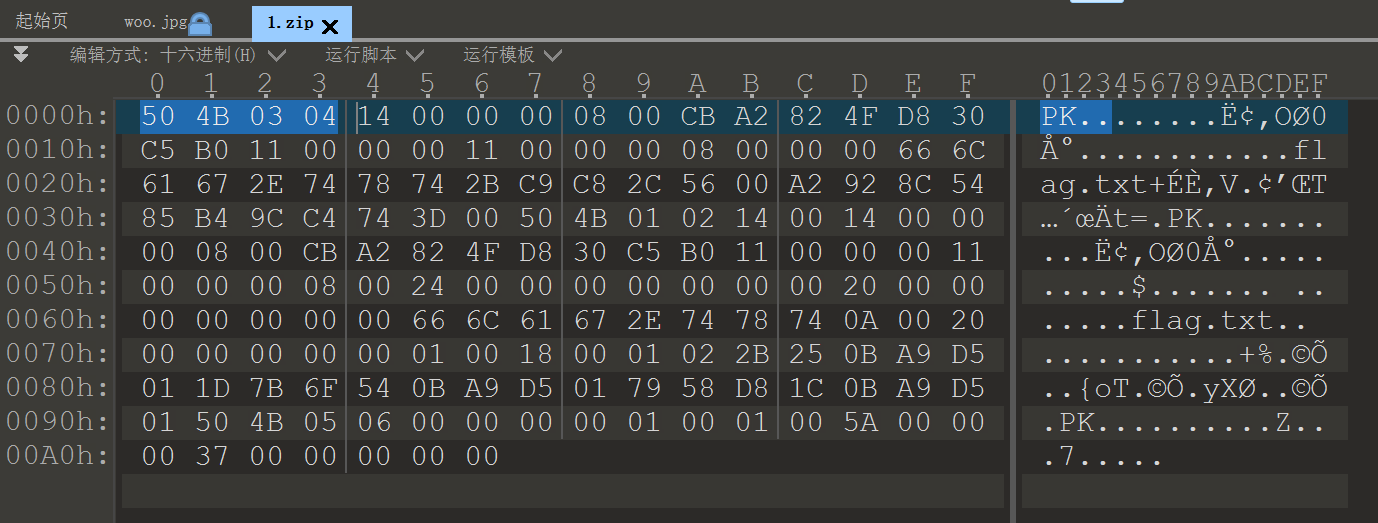Image resolution: width=1378 pixels, height=523 pixels.
Task: Click the empty strip below the hex rows
Action: coord(562,491)
